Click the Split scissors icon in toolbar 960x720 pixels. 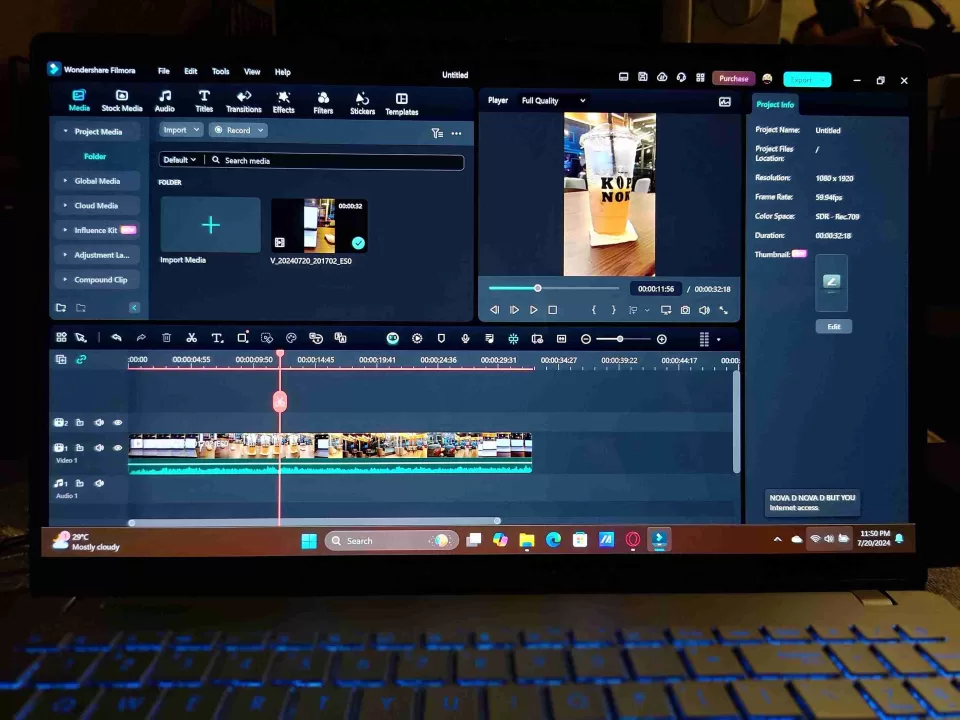(192, 337)
